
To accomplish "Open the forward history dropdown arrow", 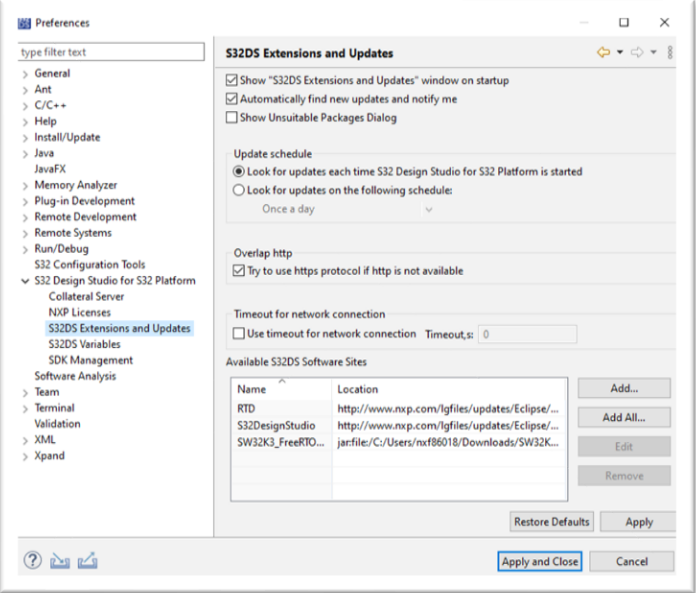I will coord(653,52).
